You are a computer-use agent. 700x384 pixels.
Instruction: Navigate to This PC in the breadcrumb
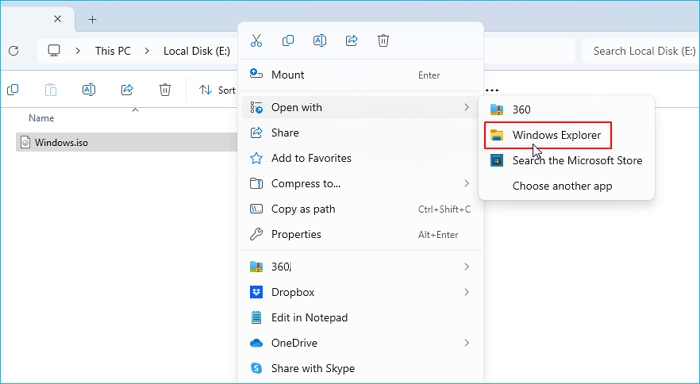coord(112,51)
